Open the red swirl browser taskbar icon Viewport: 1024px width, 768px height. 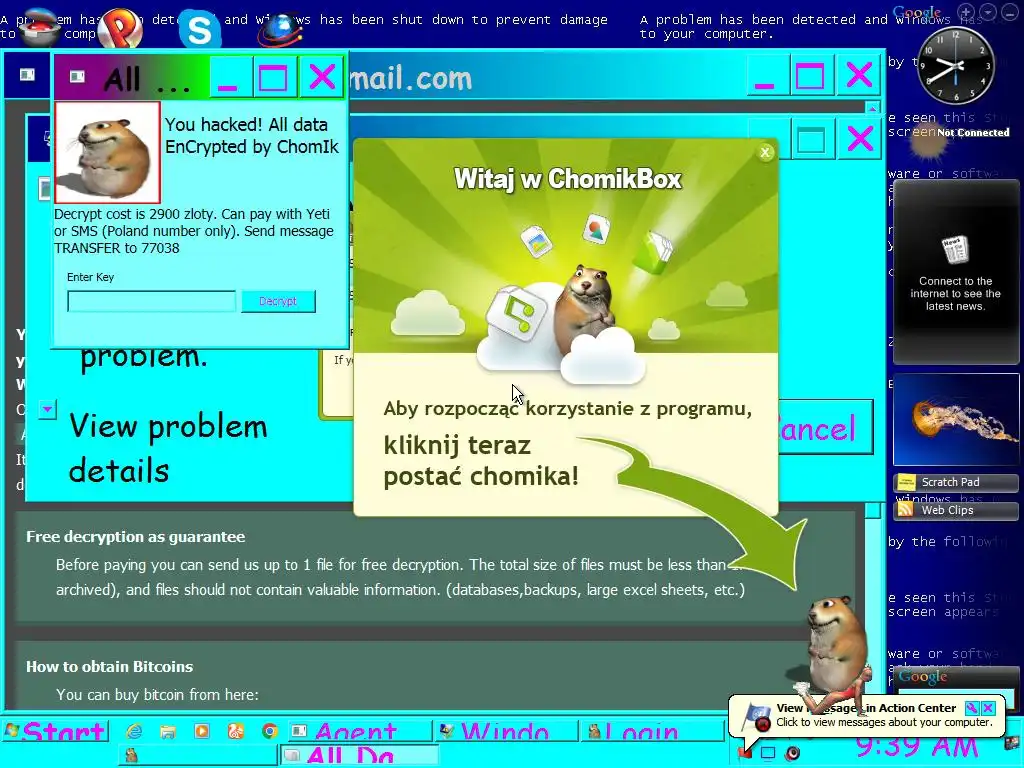236,731
